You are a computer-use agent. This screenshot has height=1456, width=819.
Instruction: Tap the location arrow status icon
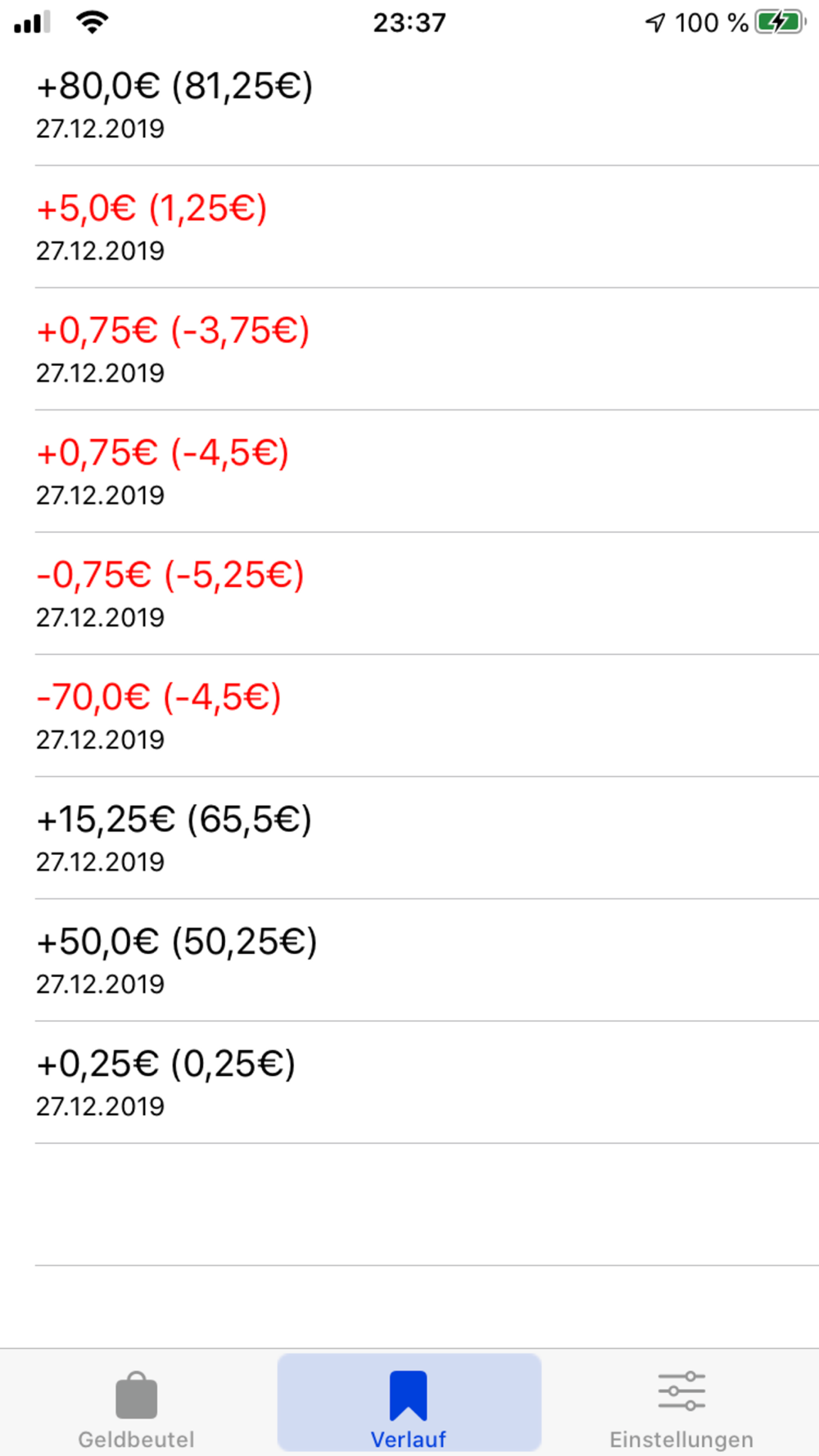click(x=655, y=22)
